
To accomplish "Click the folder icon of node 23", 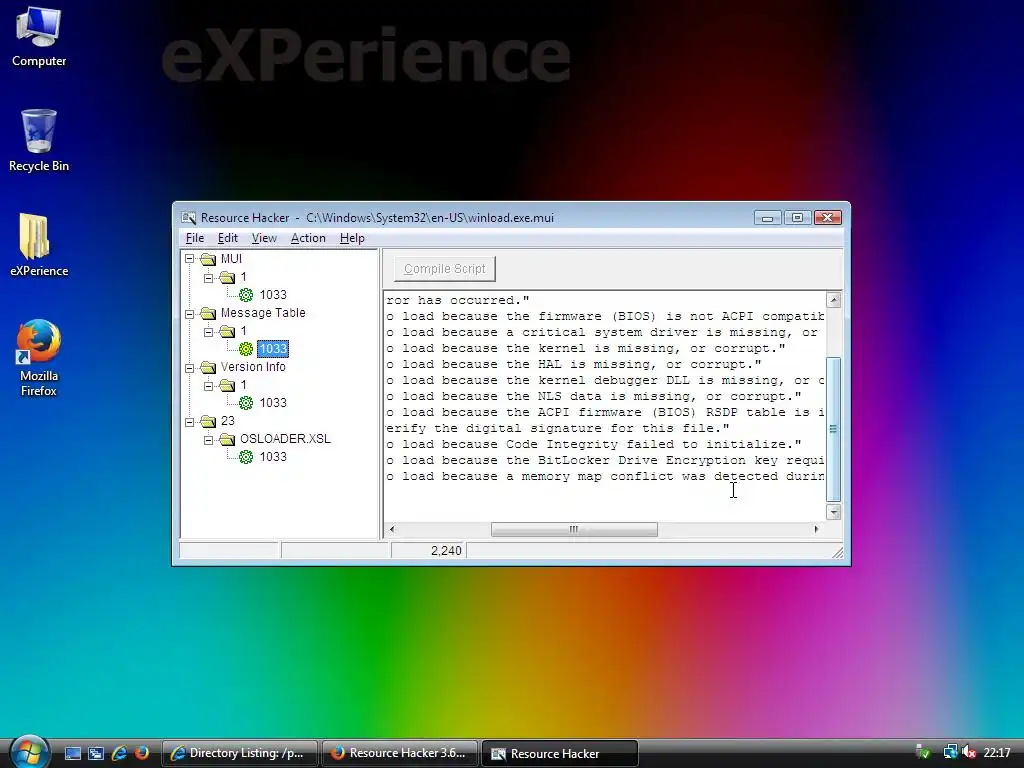I will (208, 422).
